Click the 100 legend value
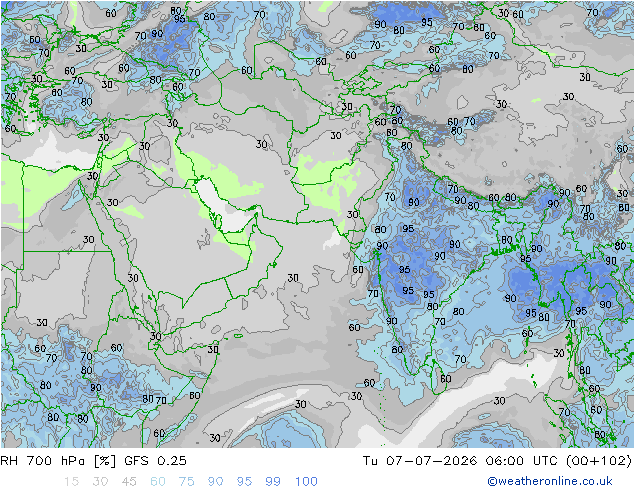 tap(306, 482)
